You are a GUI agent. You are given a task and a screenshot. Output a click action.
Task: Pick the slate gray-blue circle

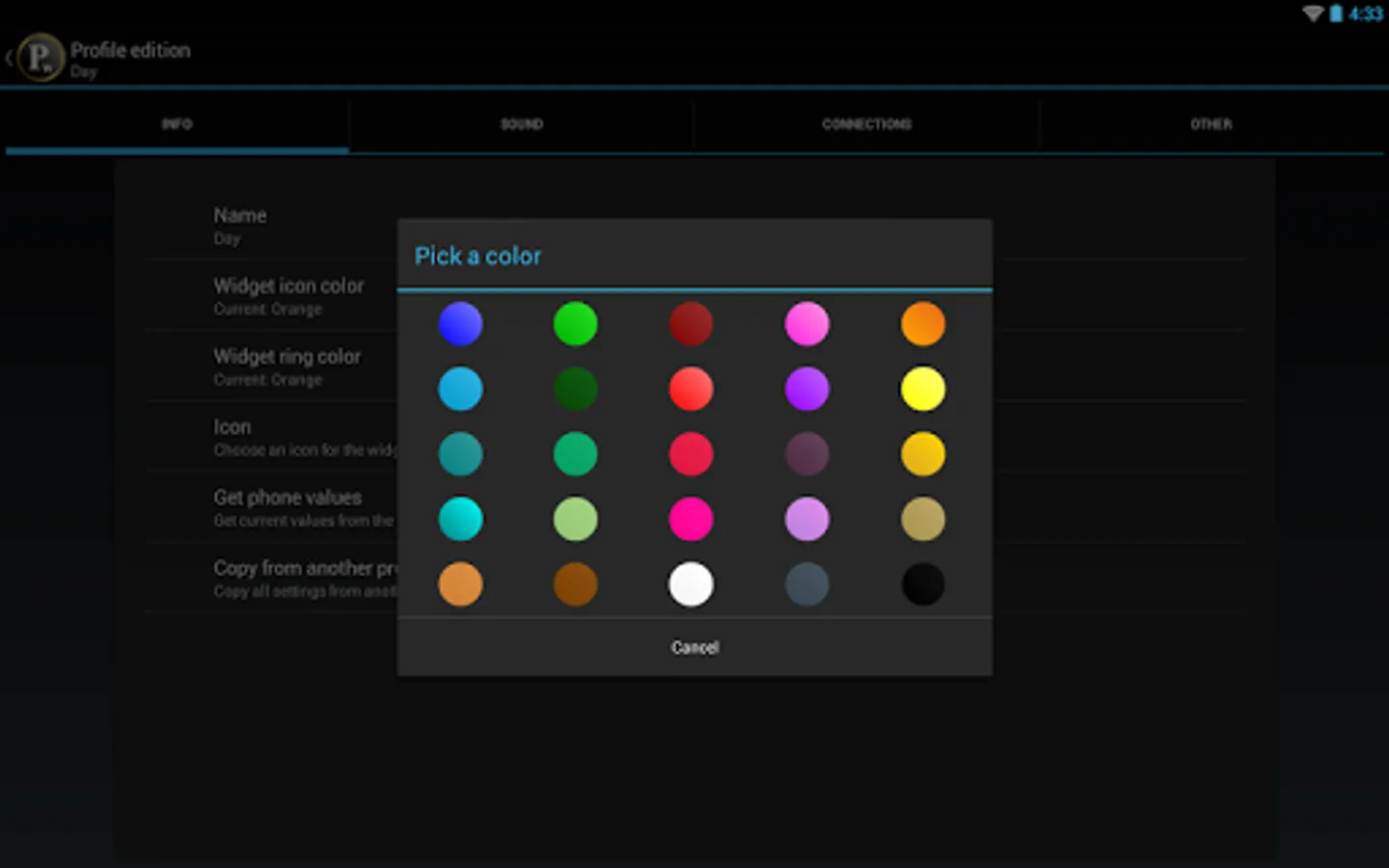807,584
